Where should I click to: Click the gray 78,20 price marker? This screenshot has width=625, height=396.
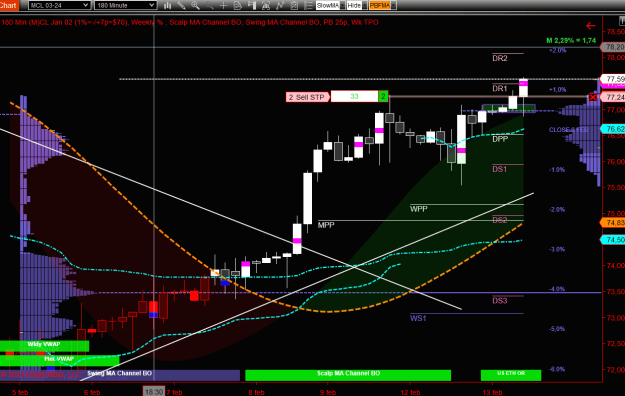coord(613,47)
